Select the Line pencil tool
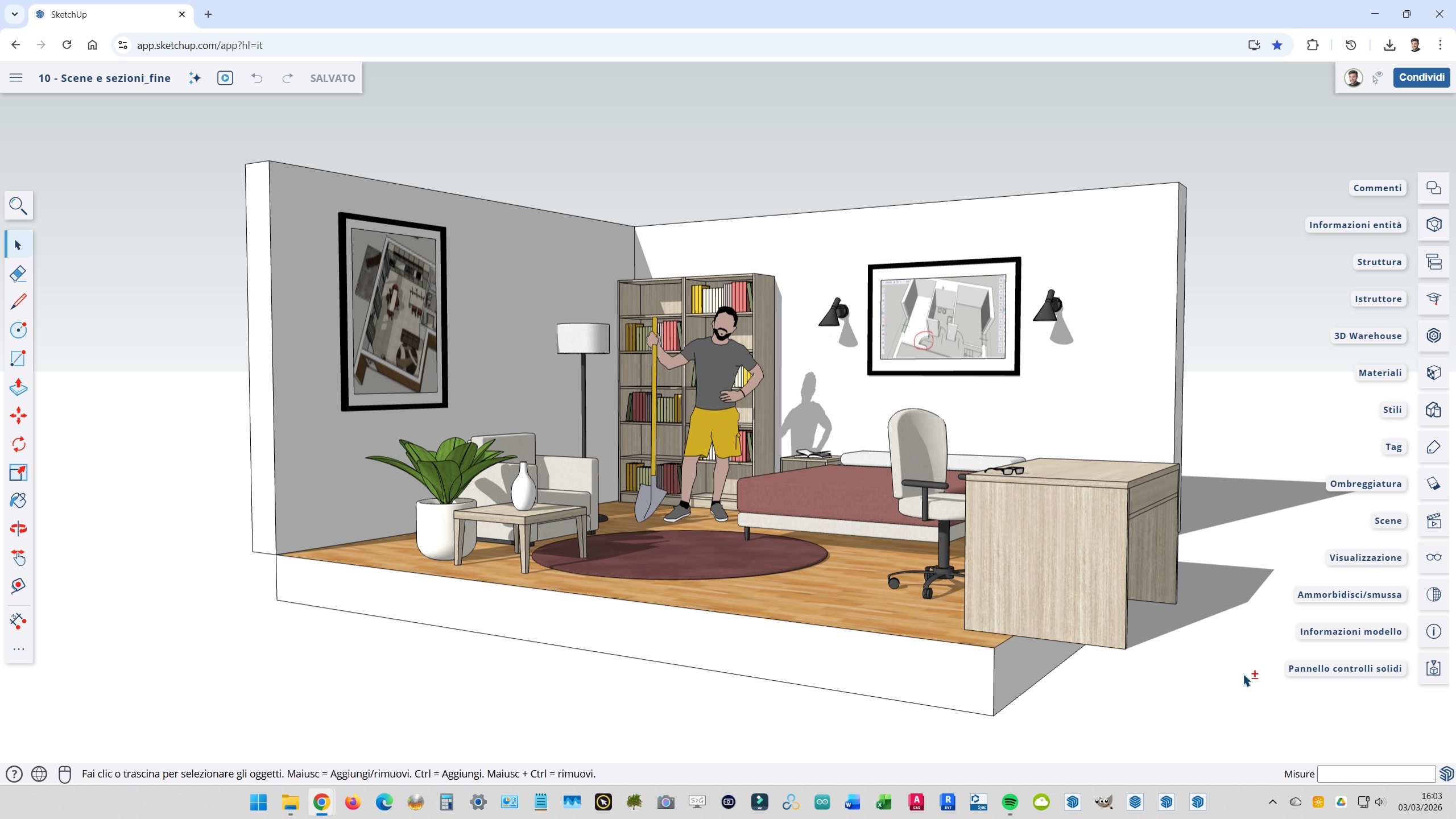This screenshot has height=819, width=1456. click(x=18, y=301)
